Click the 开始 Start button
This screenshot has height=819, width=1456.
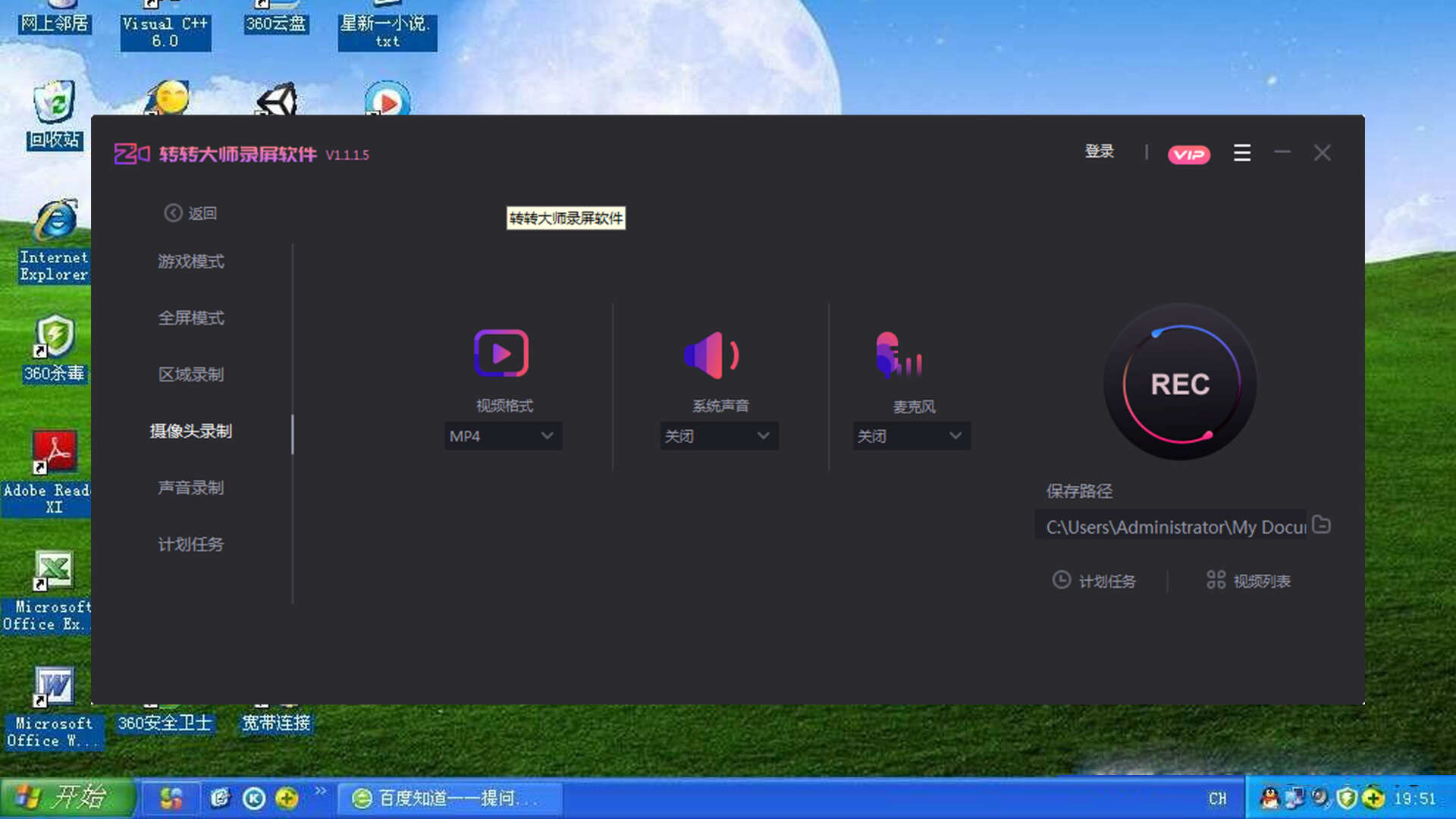coord(67,798)
